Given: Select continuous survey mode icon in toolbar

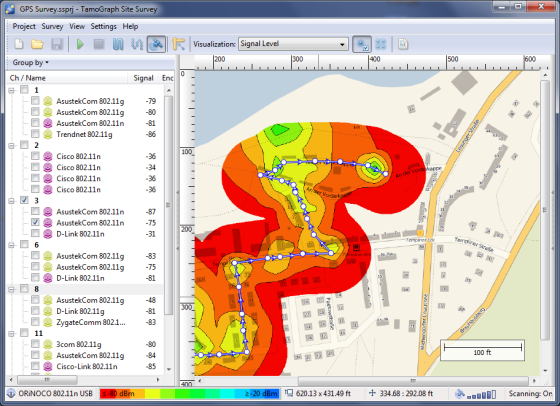Looking at the screenshot, I should [x=118, y=44].
